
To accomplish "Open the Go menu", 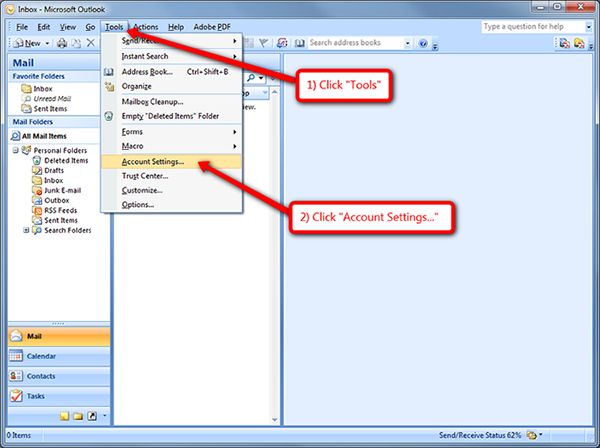I will [x=90, y=27].
